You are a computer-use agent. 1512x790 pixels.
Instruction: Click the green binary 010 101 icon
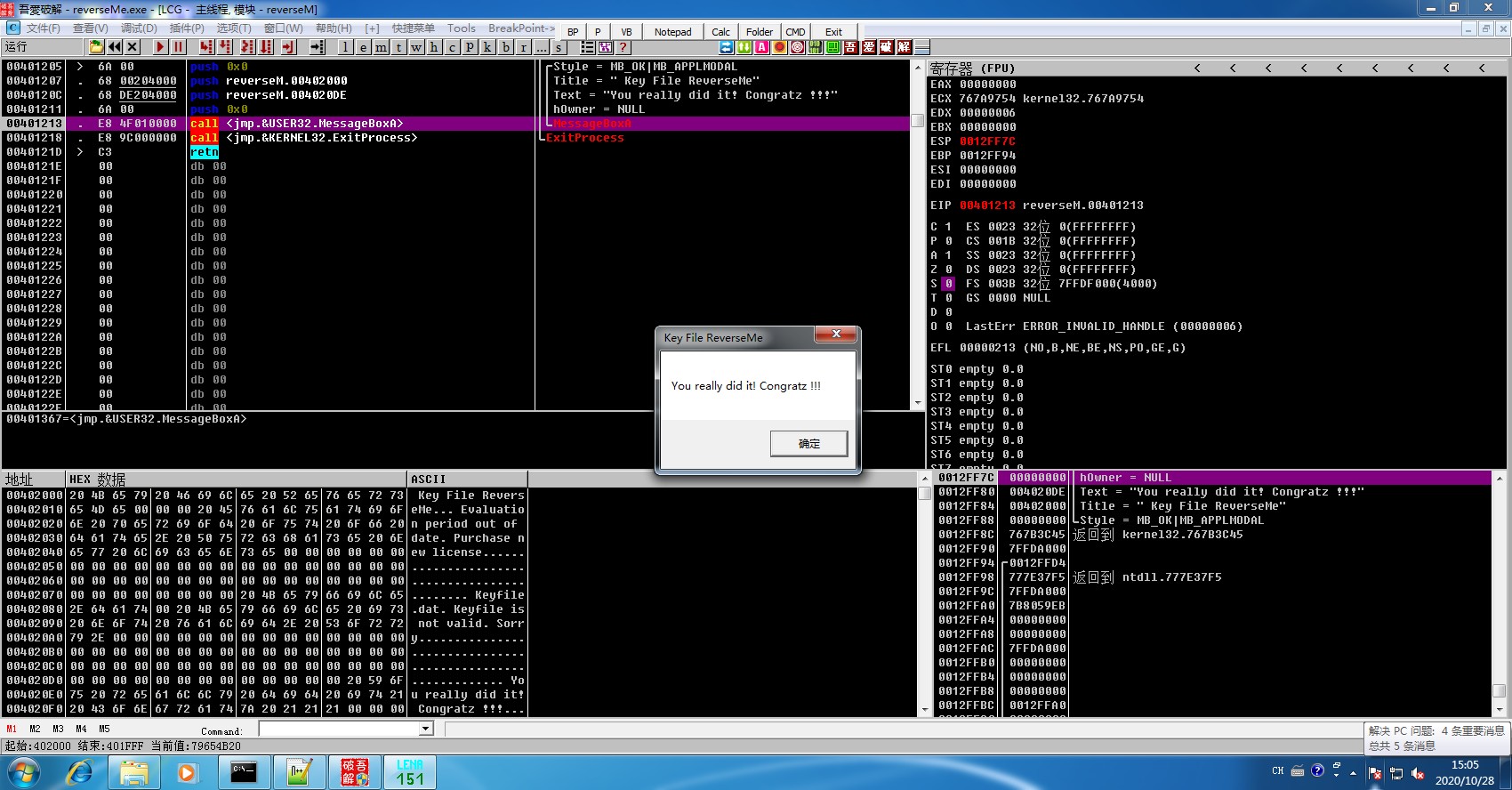pos(816,47)
